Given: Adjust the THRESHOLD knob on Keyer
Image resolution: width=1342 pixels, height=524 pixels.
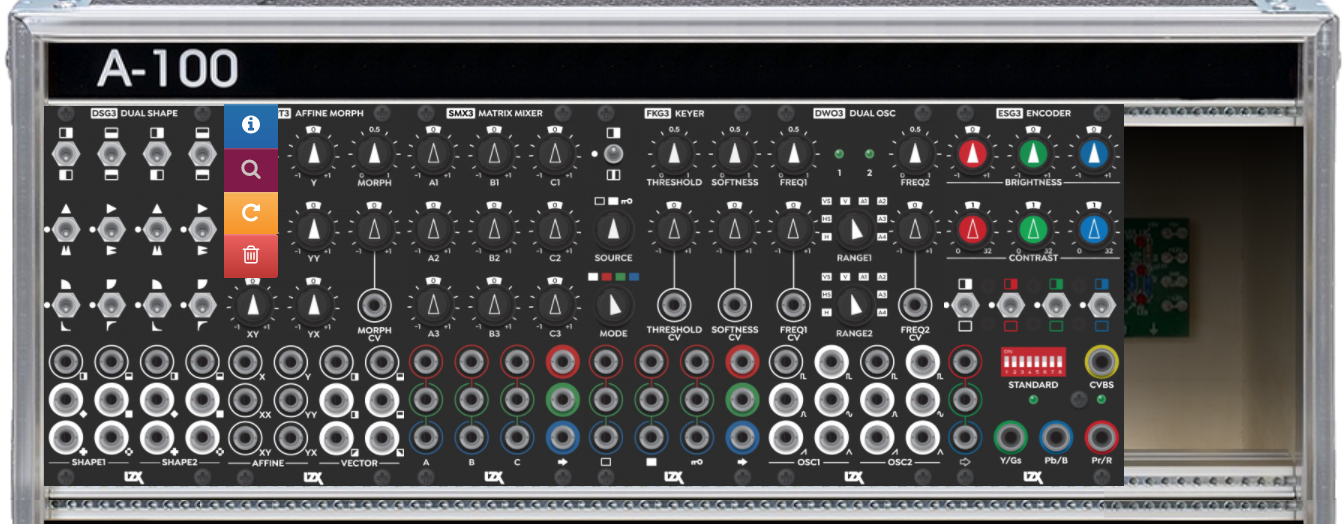Looking at the screenshot, I should click(x=674, y=153).
